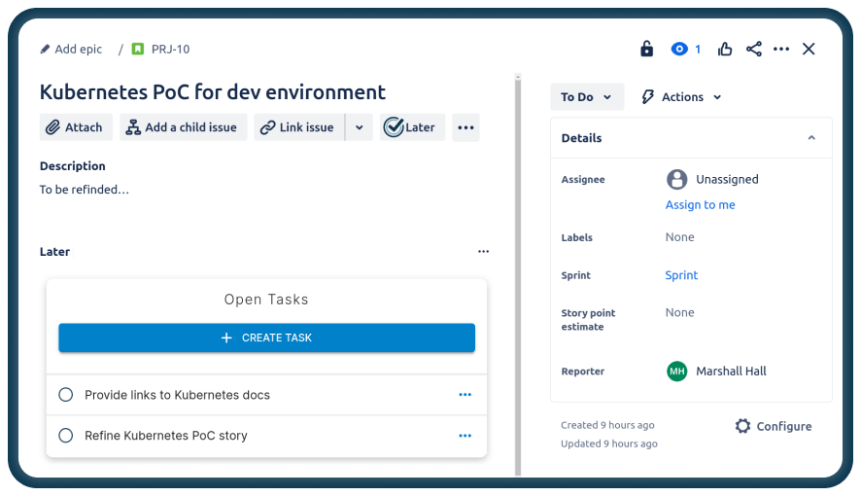861x496 pixels.
Task: Click the Assign to me link
Action: tap(700, 205)
